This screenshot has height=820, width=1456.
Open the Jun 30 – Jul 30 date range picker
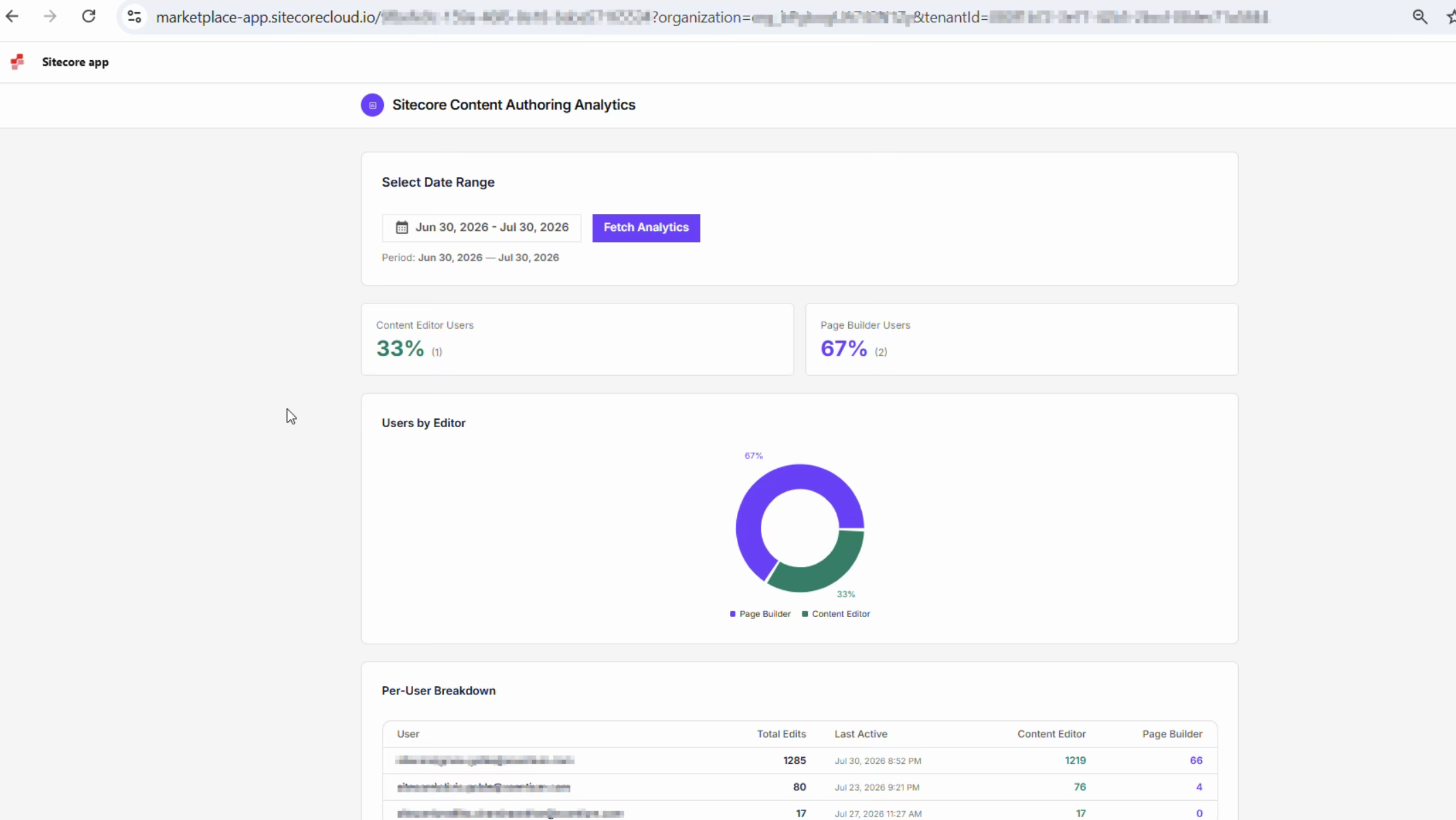pyautogui.click(x=481, y=228)
